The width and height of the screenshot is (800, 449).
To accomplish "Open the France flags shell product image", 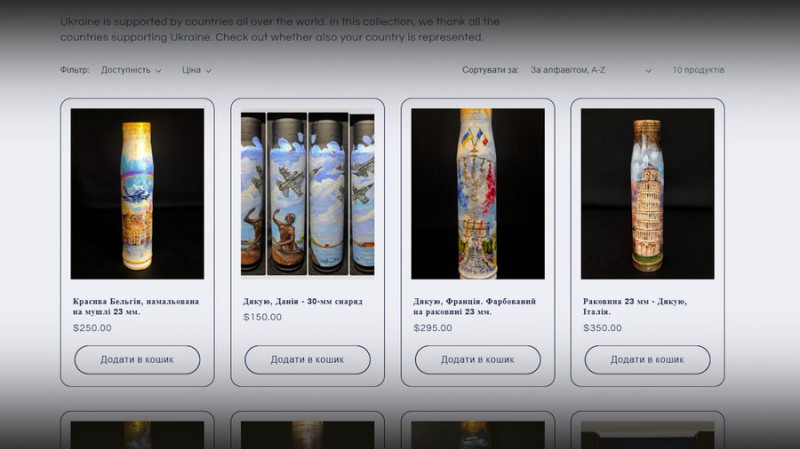I will point(478,193).
